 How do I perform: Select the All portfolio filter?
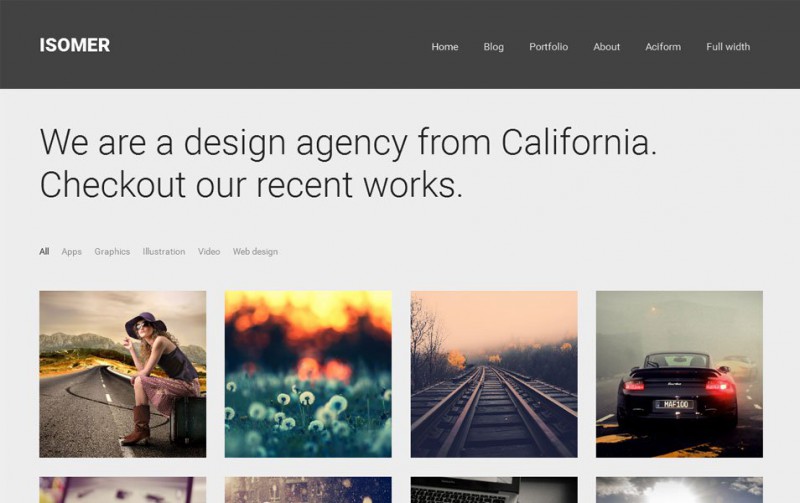tap(44, 252)
